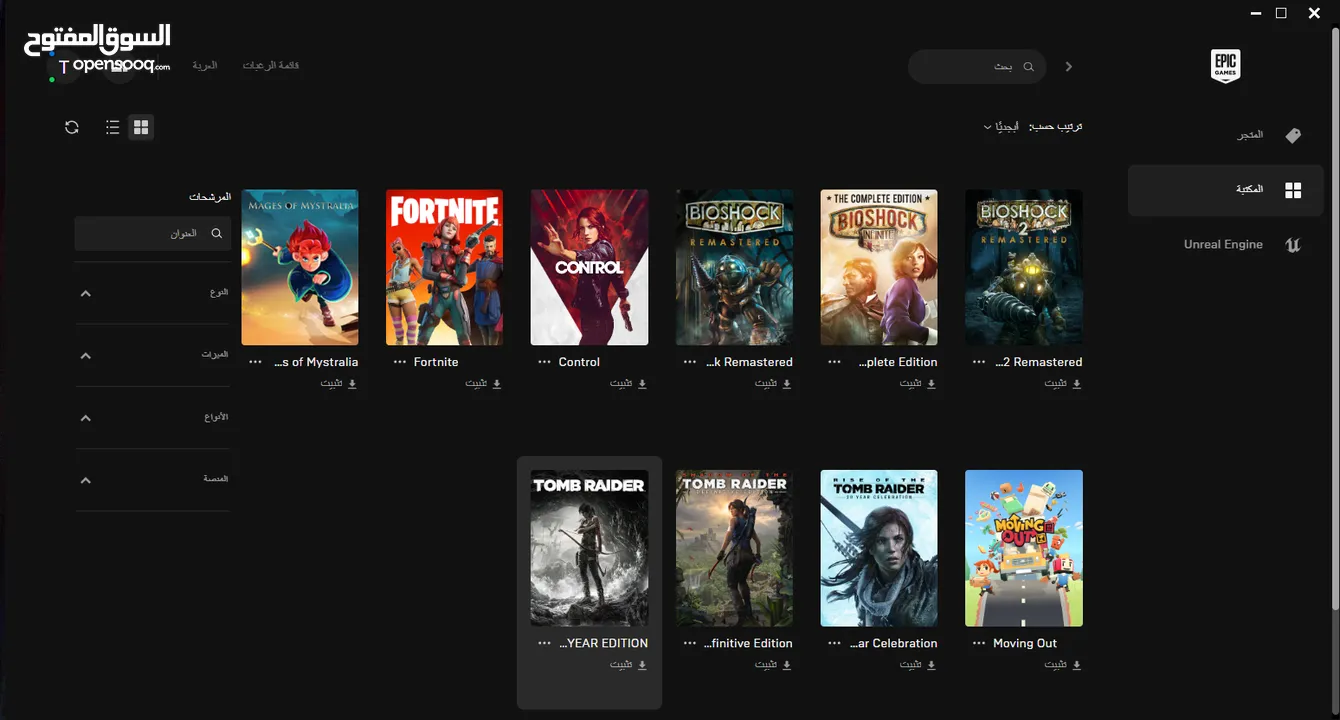
Task: Click the download icon under BioShock 2 Remastered
Action: pos(1077,383)
